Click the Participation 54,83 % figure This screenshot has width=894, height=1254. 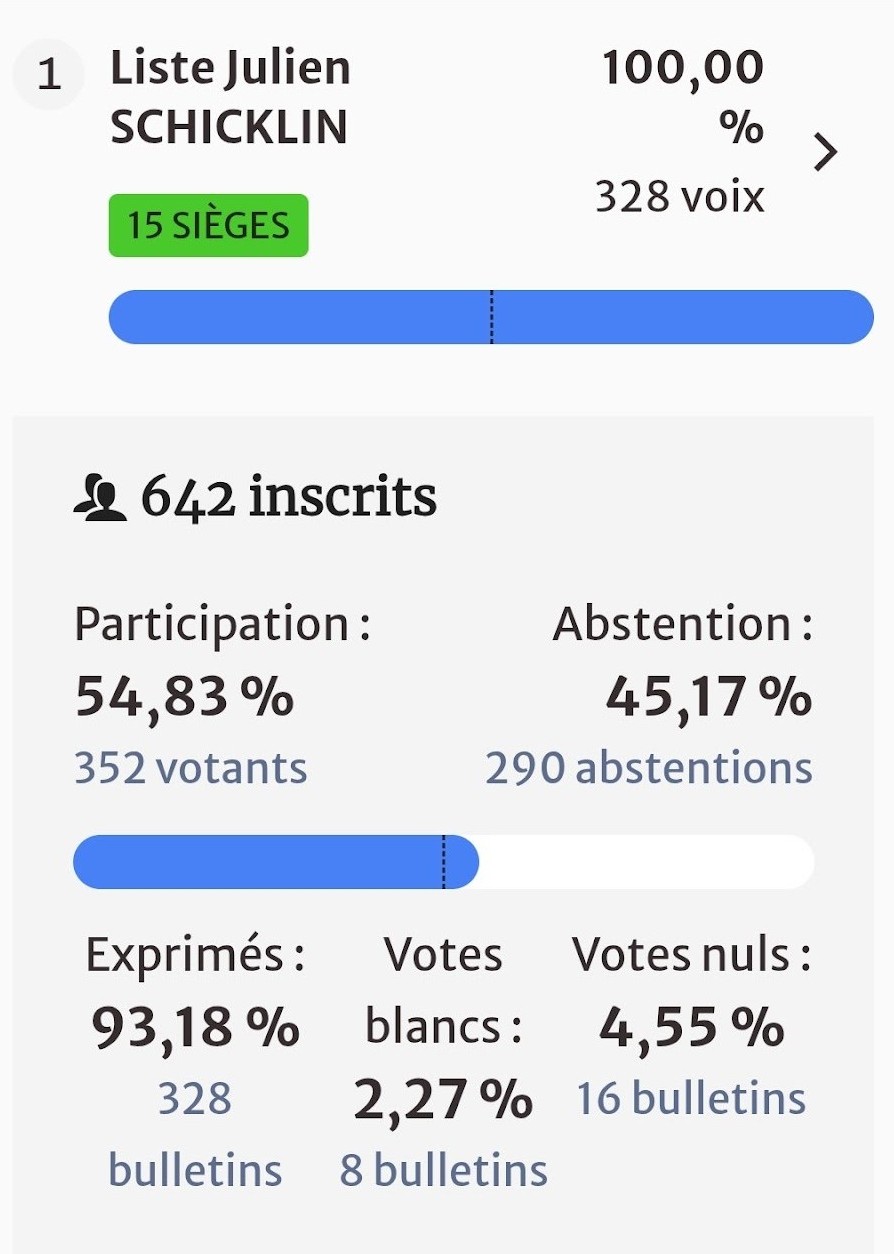[184, 696]
